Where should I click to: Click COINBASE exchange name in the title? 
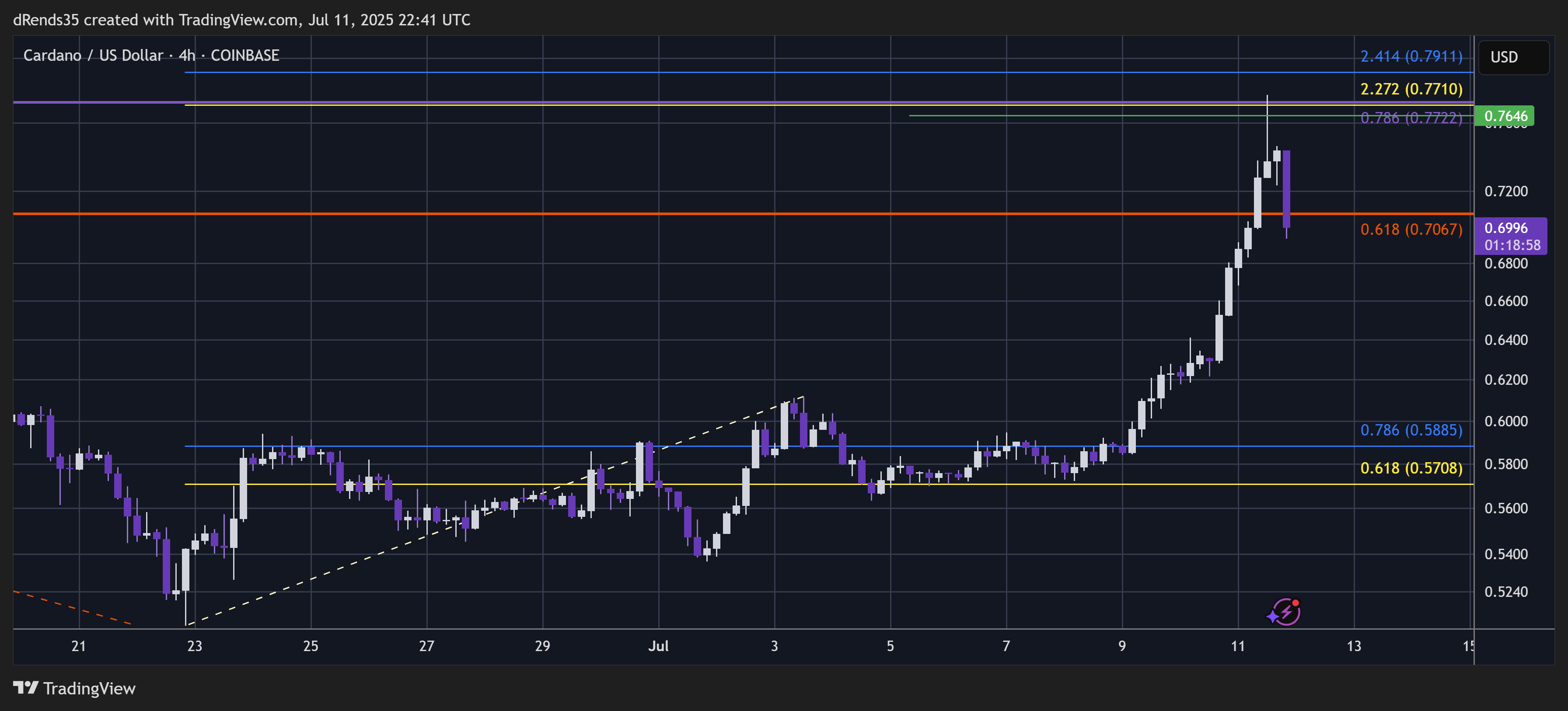click(244, 56)
